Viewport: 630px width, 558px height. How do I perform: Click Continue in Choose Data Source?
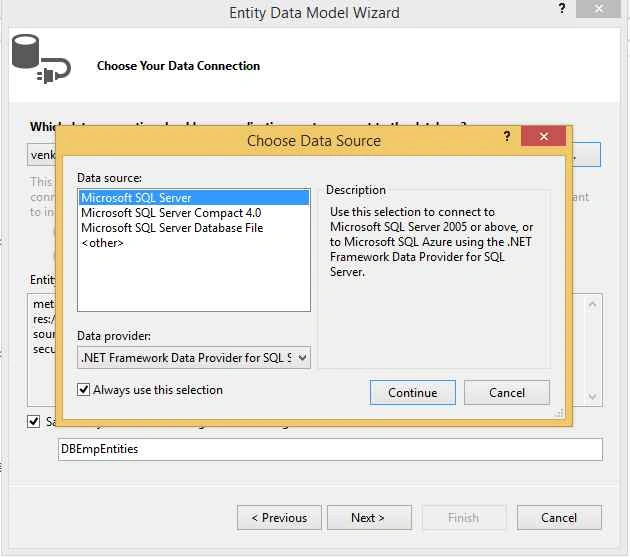click(x=413, y=392)
